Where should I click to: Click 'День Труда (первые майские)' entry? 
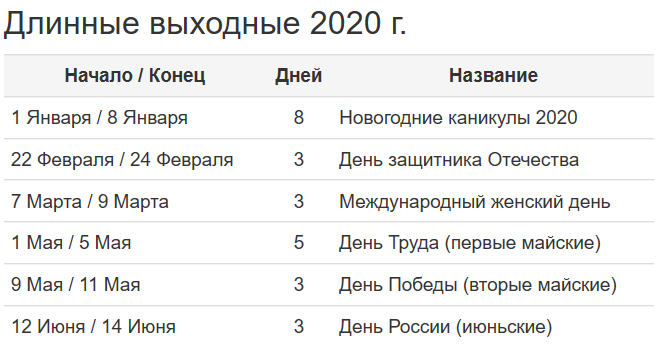470,243
